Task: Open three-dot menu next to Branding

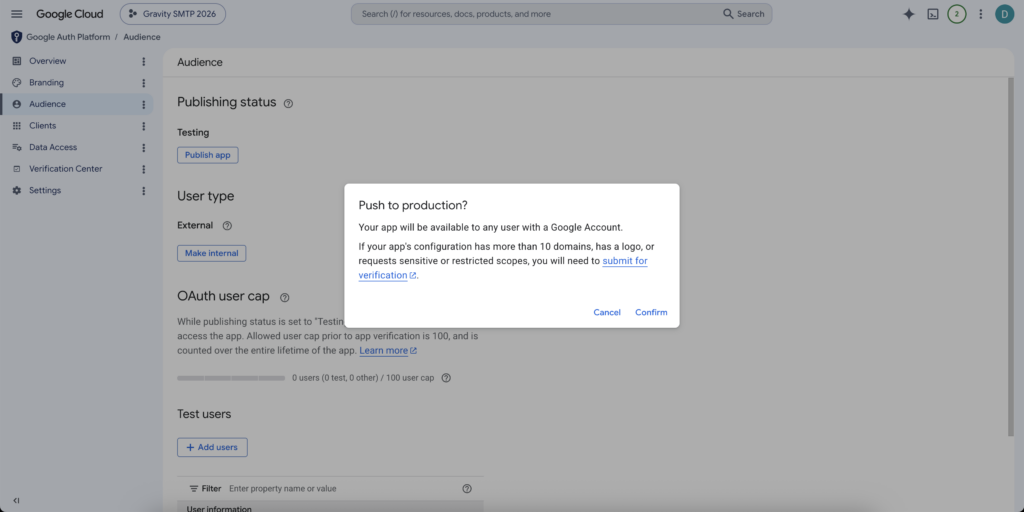Action: (x=144, y=83)
